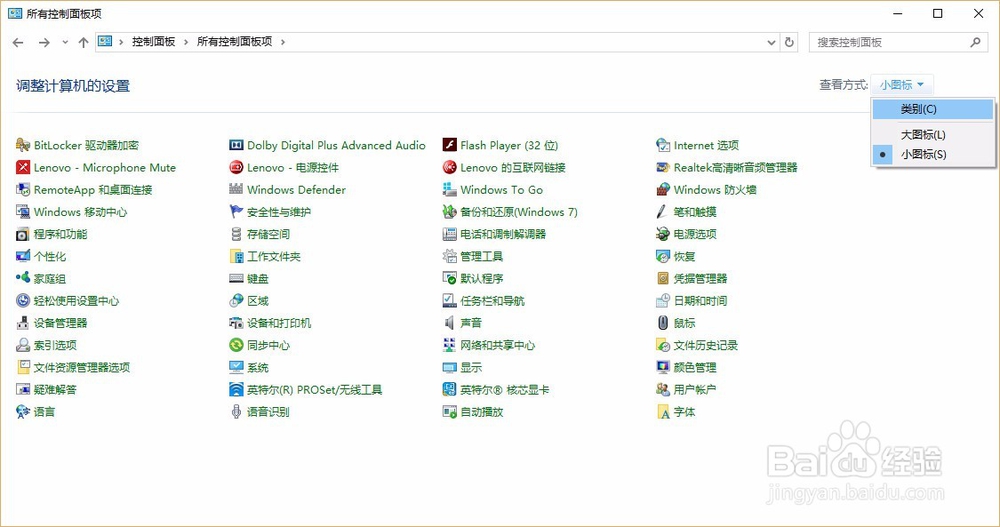Open the BitLocker 驱动器加密 icon

(x=23, y=145)
